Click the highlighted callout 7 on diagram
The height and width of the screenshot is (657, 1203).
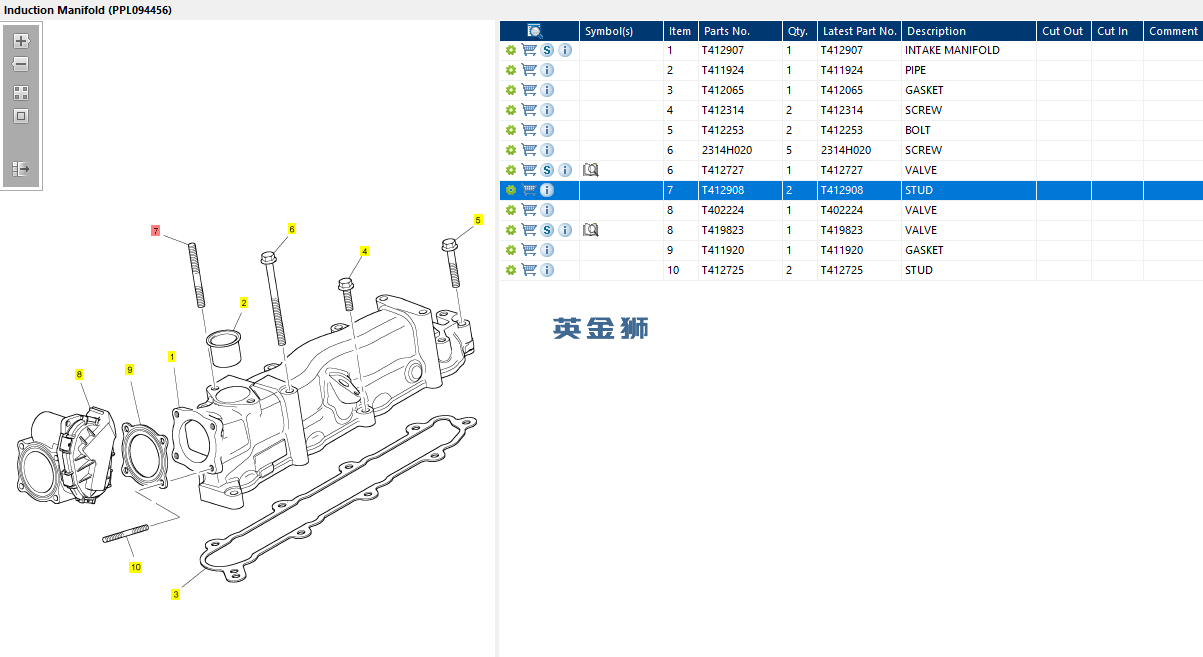(155, 231)
